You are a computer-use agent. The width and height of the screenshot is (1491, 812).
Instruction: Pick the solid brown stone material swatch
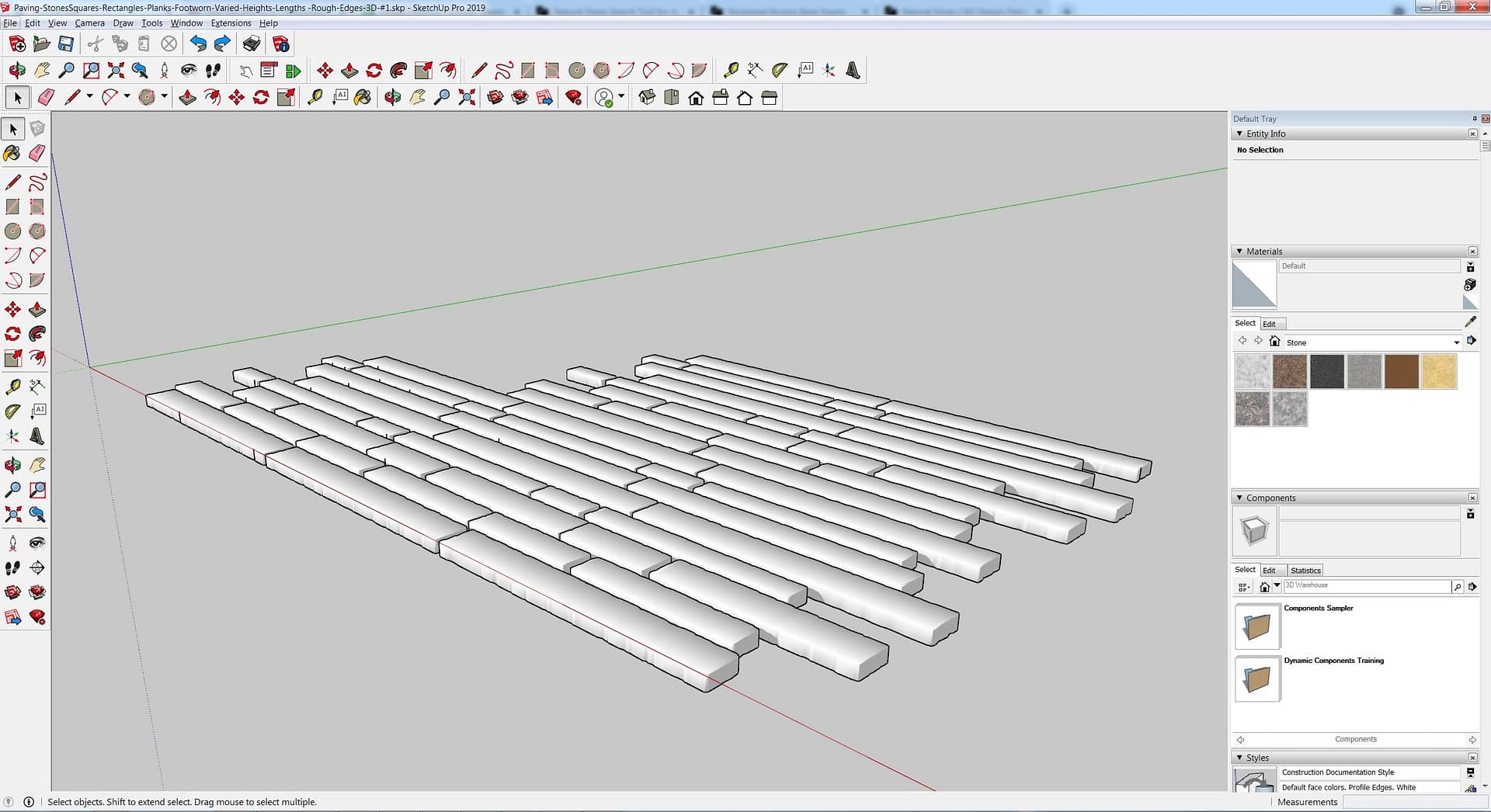[1401, 372]
